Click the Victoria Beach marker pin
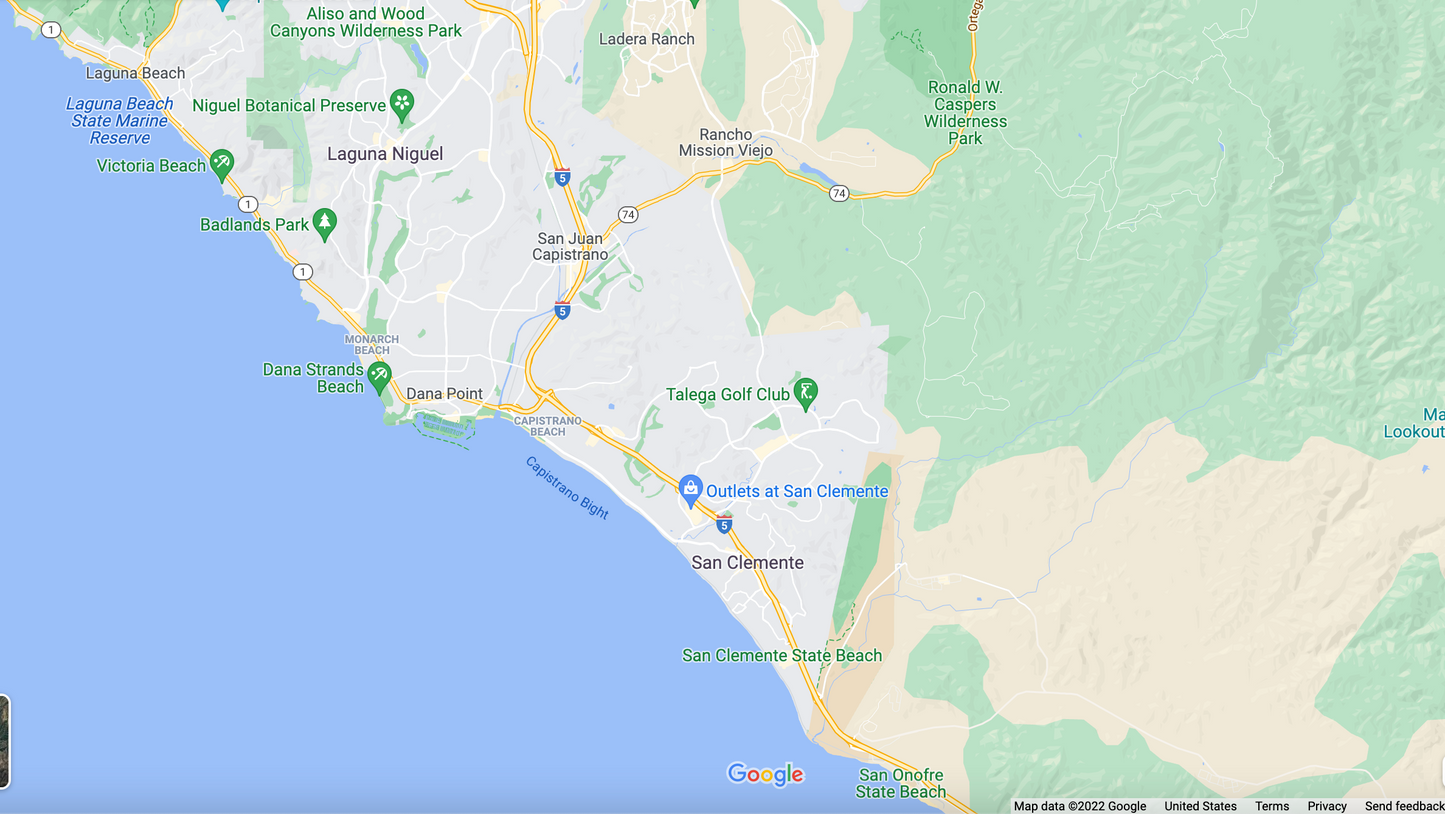 coord(222,164)
